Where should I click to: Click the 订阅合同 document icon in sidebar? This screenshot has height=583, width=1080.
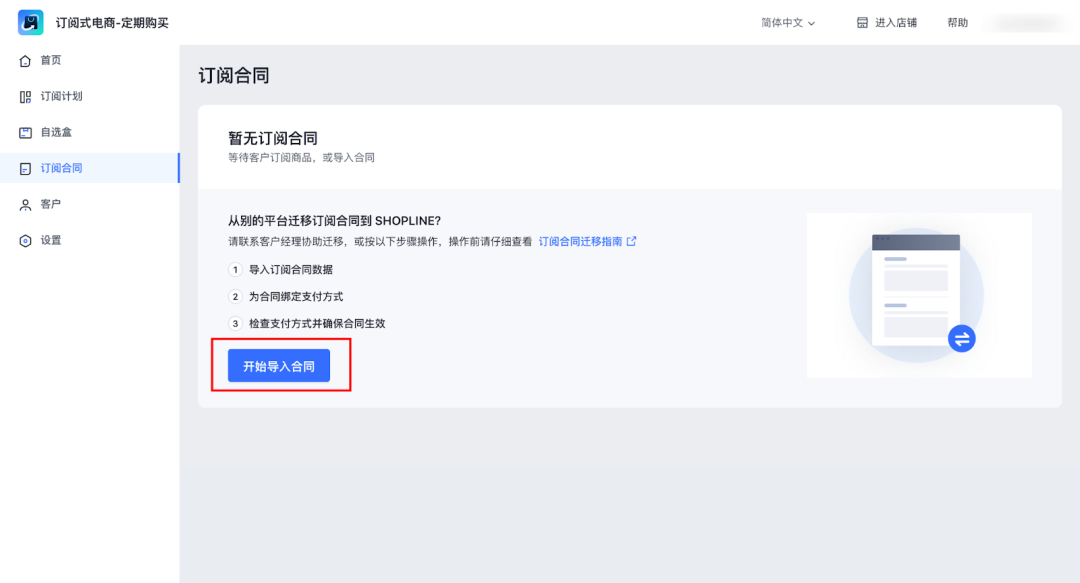click(x=26, y=169)
